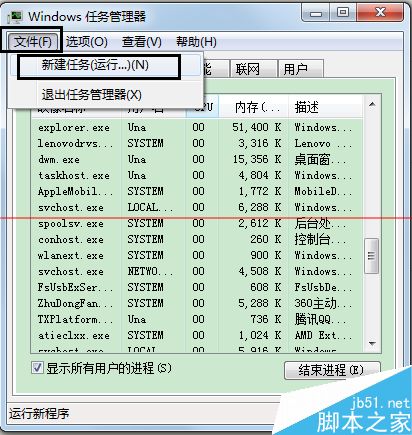This screenshot has height=435, width=412.
Task: Maximize the Task Manager window
Action: [342, 13]
